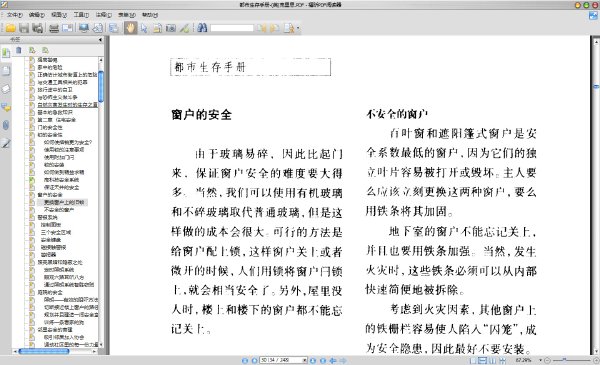
Task: Open search options dropdown arrow in toolbar
Action: 298,28
